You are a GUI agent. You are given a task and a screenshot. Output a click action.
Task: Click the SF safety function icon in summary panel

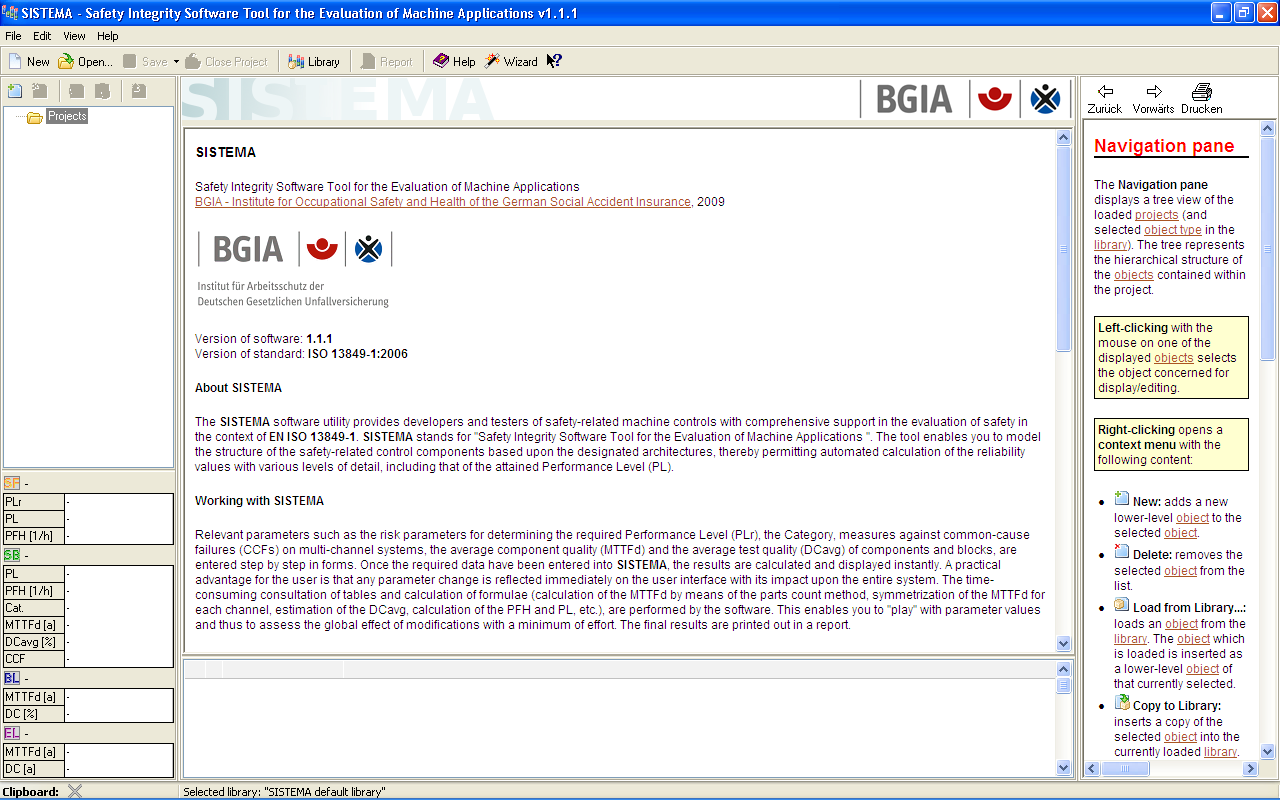[12, 483]
